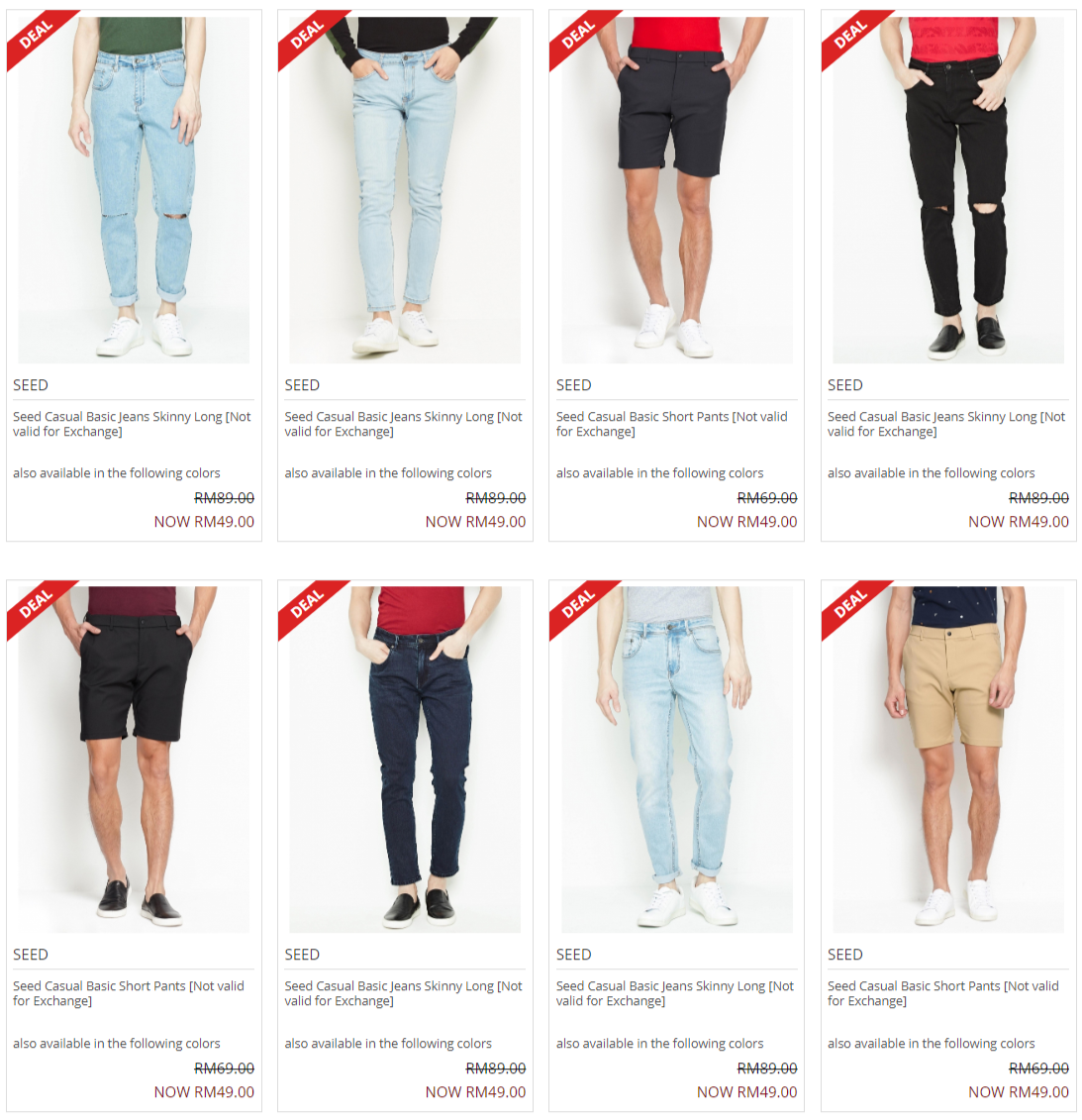The image size is (1082, 1120).
Task: Click DEAL badge on ripped light blue jeans
Action: pos(40,38)
